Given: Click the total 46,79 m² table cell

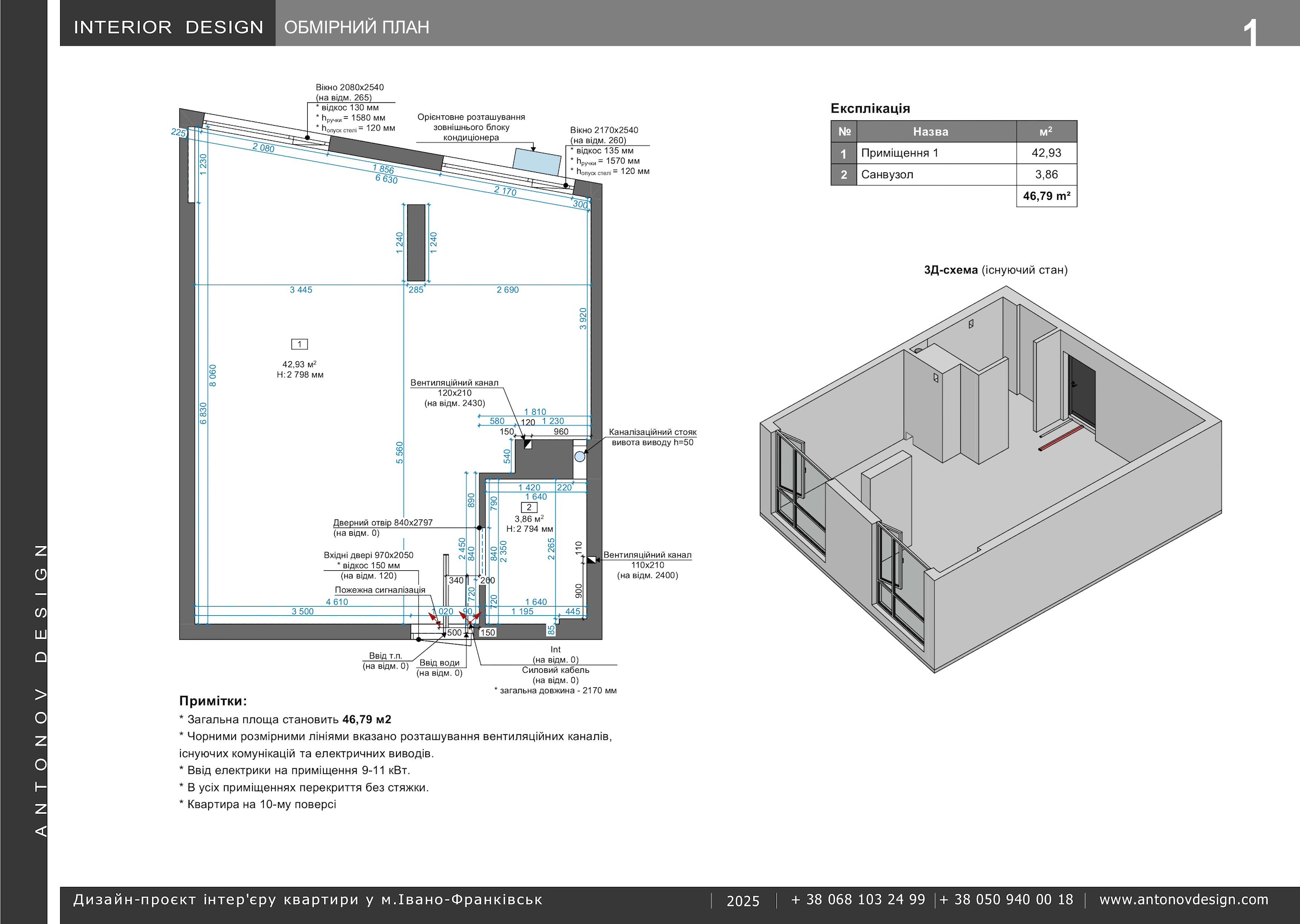Looking at the screenshot, I should coord(1046,196).
